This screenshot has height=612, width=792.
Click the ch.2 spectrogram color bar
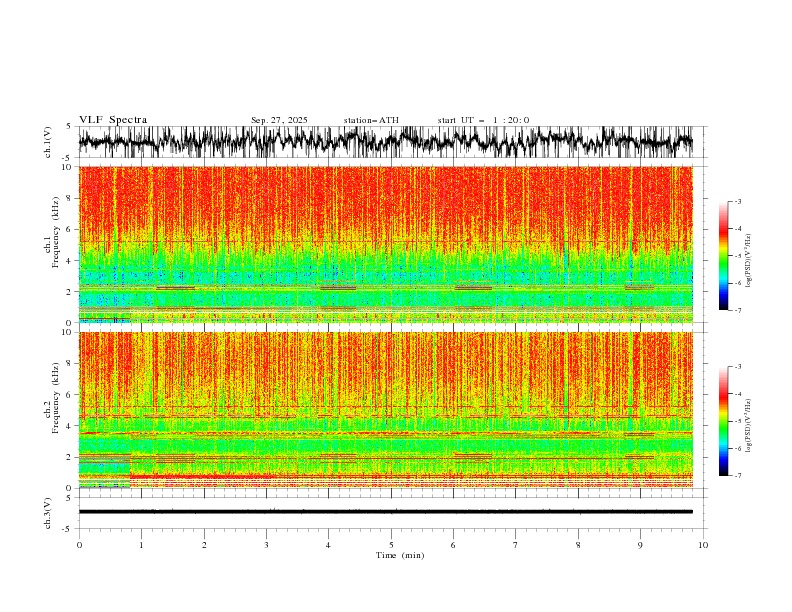pos(723,421)
